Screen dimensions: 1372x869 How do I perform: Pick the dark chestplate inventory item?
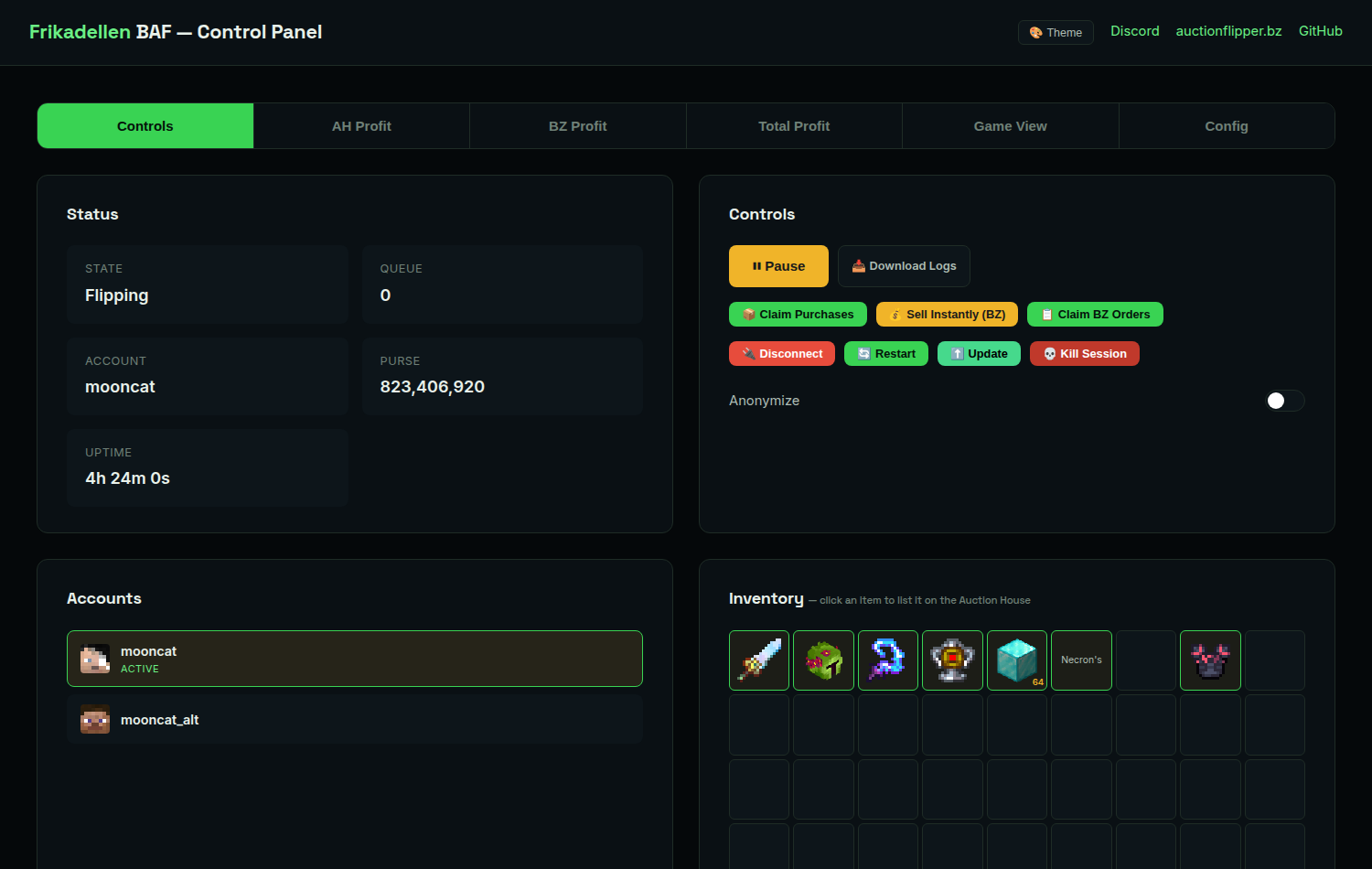1210,660
